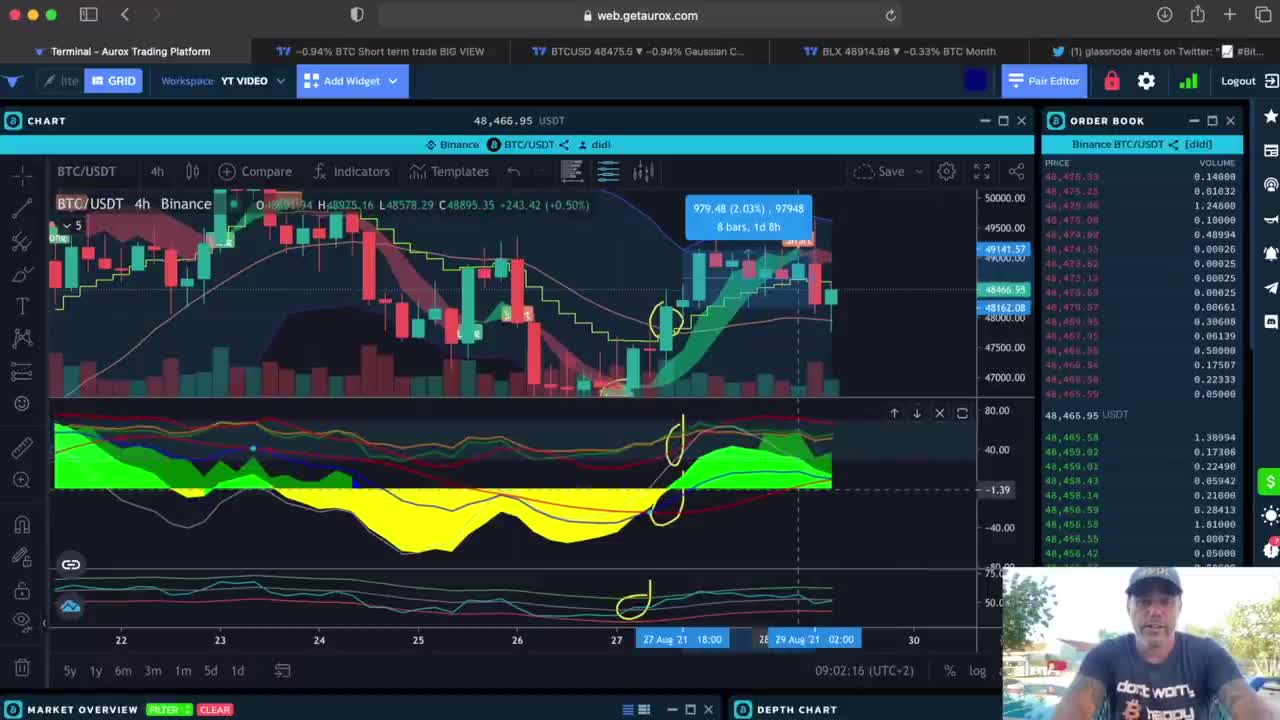Collapse the indicator legend showing 5
Screen dimensions: 1280x720
71,225
